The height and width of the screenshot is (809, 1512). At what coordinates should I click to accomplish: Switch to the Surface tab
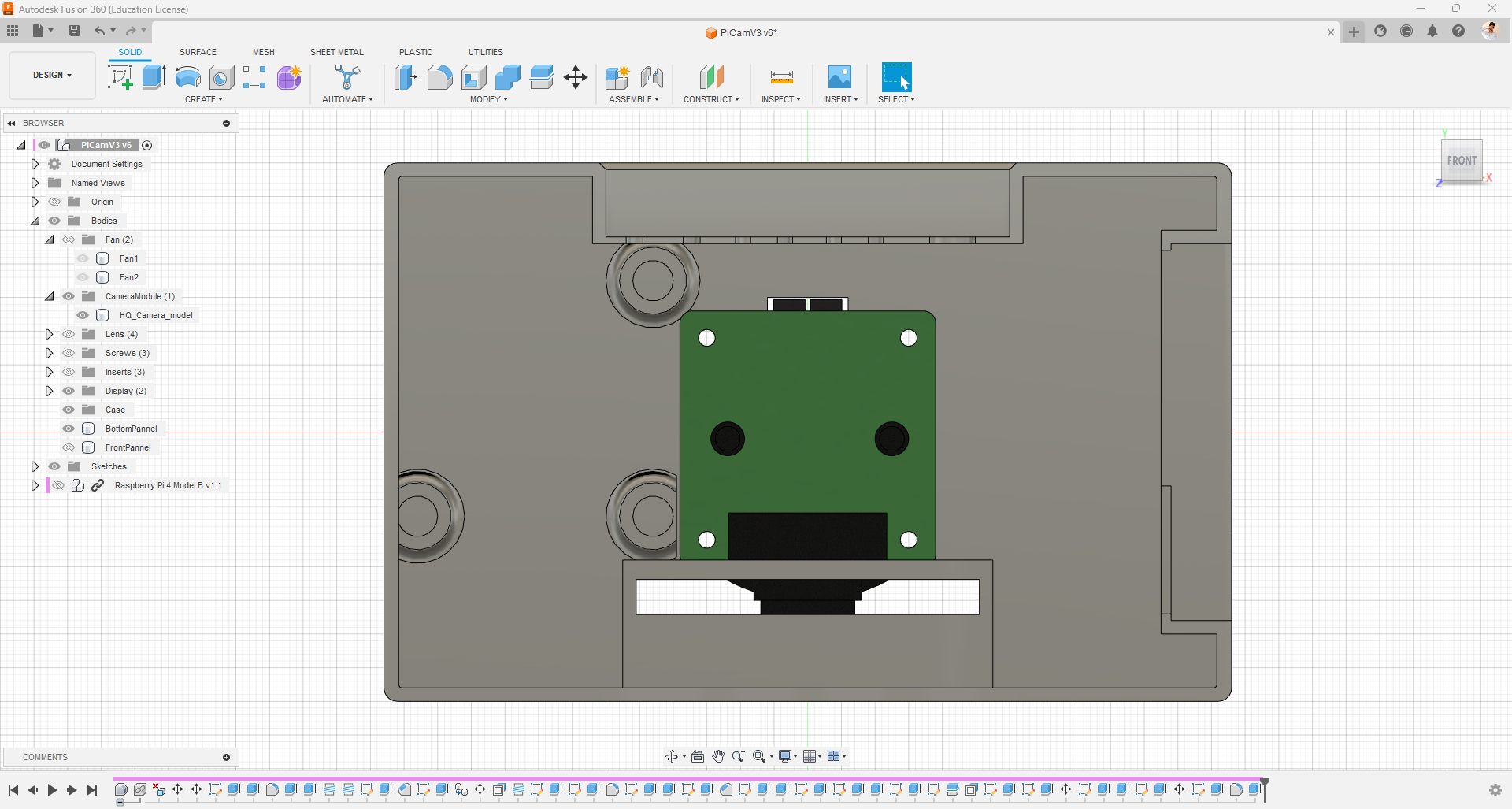198,52
